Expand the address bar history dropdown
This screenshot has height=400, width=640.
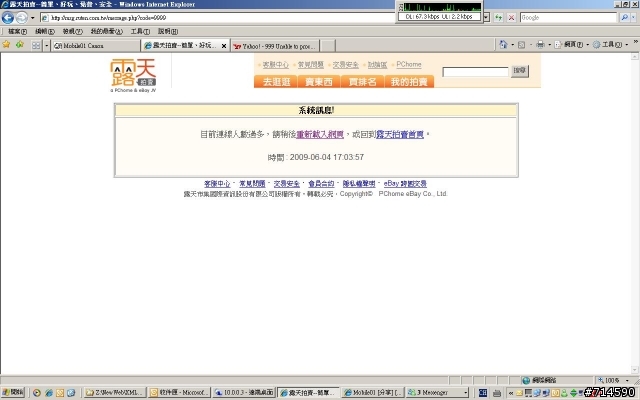tap(486, 18)
